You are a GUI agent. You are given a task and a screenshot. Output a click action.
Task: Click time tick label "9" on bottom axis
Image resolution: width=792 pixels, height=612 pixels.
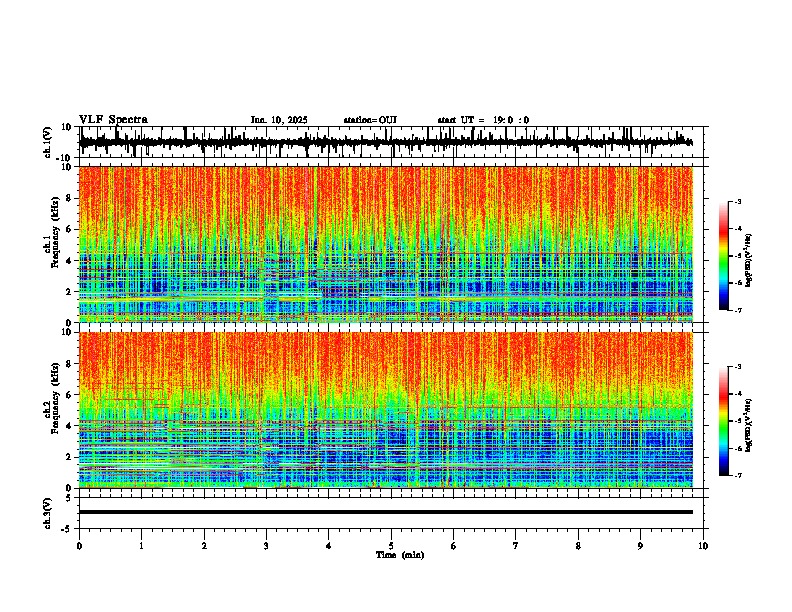(x=640, y=546)
